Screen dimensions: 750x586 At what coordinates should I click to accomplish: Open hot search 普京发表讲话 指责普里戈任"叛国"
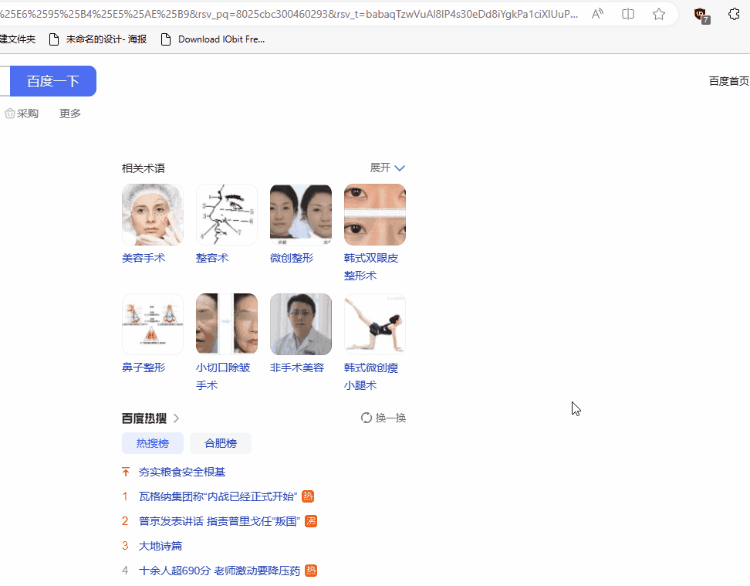tap(220, 521)
